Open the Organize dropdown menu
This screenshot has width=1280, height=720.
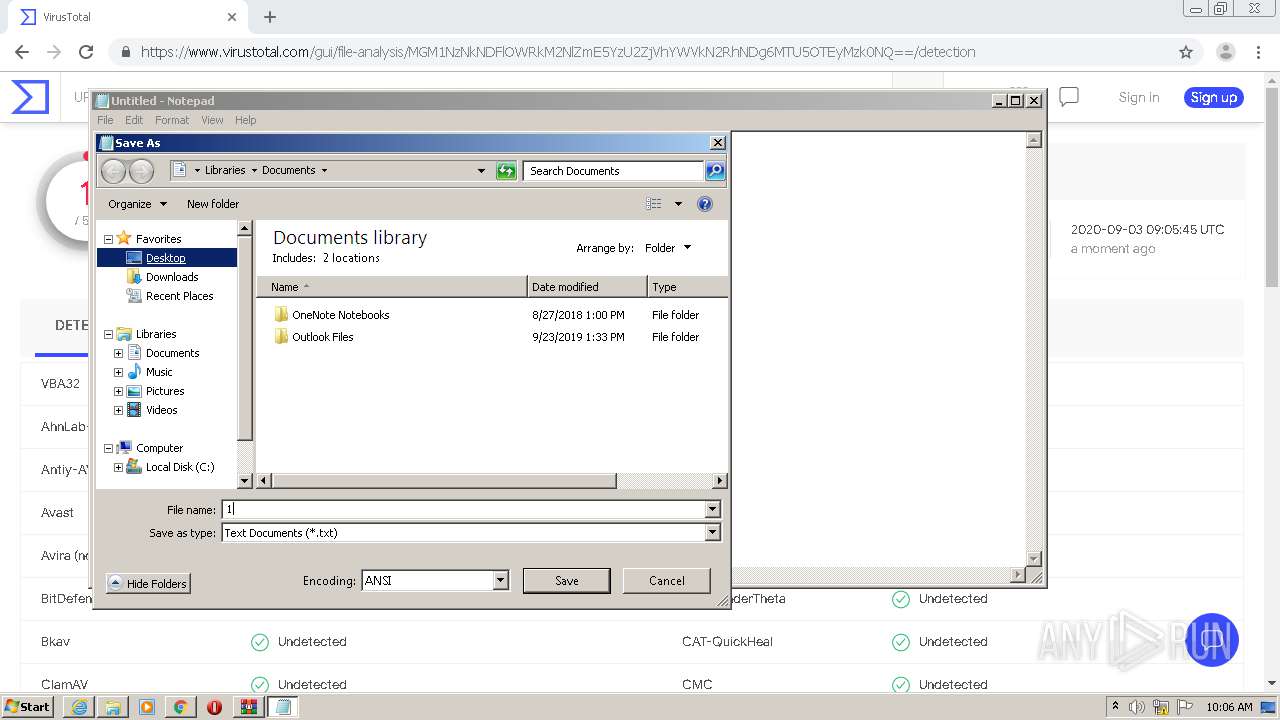tap(137, 204)
